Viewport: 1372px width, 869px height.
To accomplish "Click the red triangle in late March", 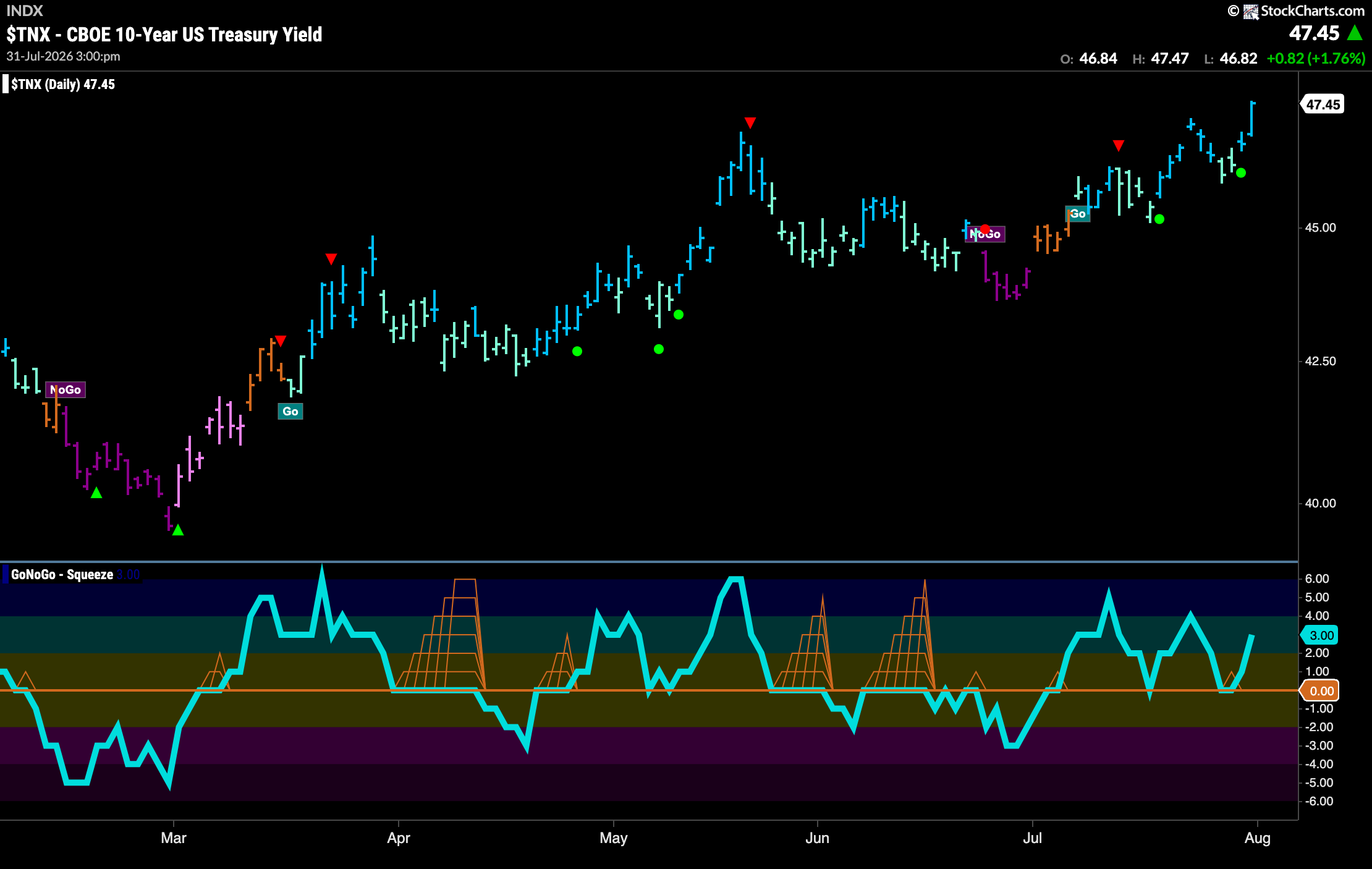I will [331, 258].
